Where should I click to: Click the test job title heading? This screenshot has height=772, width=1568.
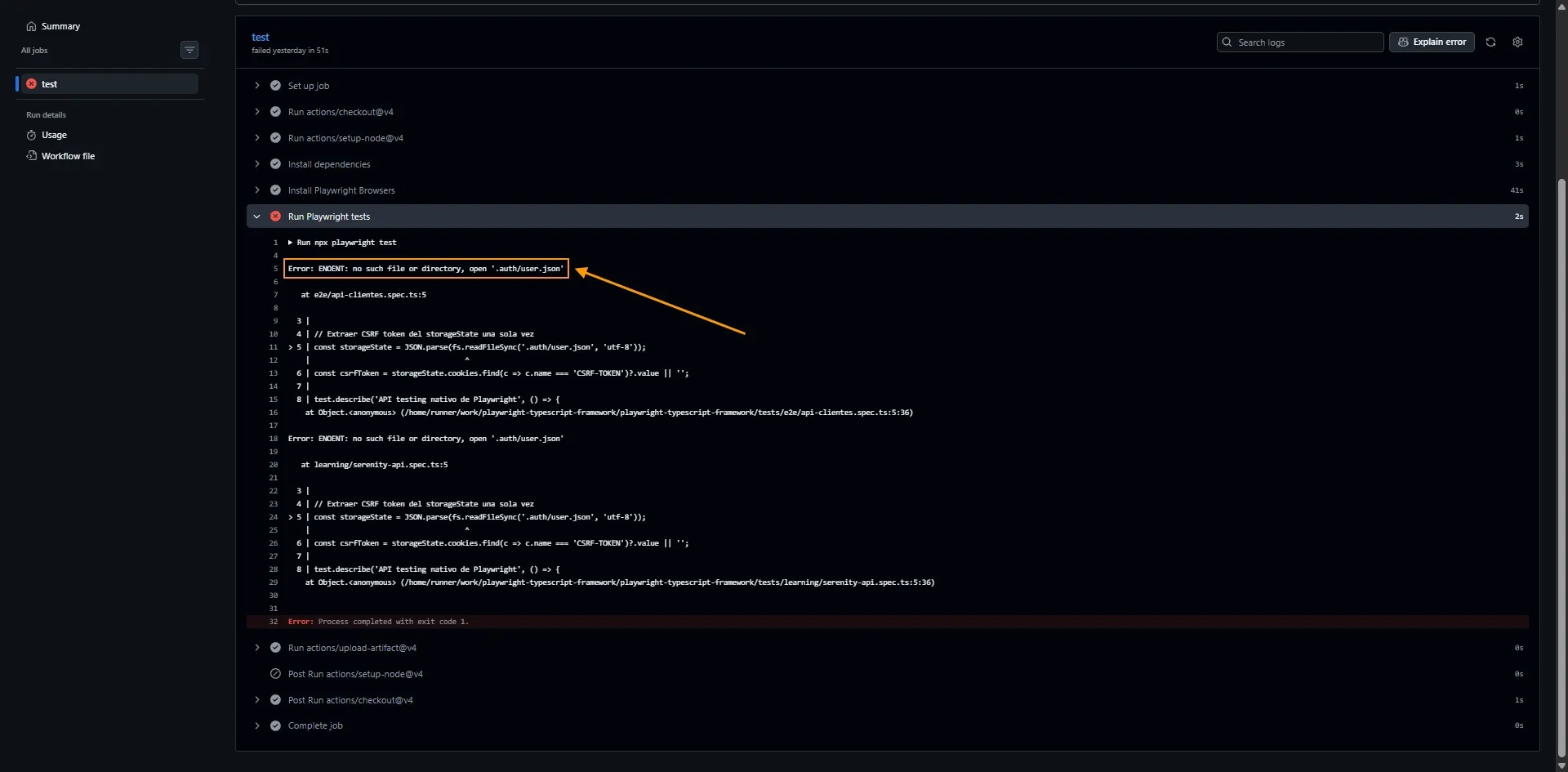coord(261,38)
